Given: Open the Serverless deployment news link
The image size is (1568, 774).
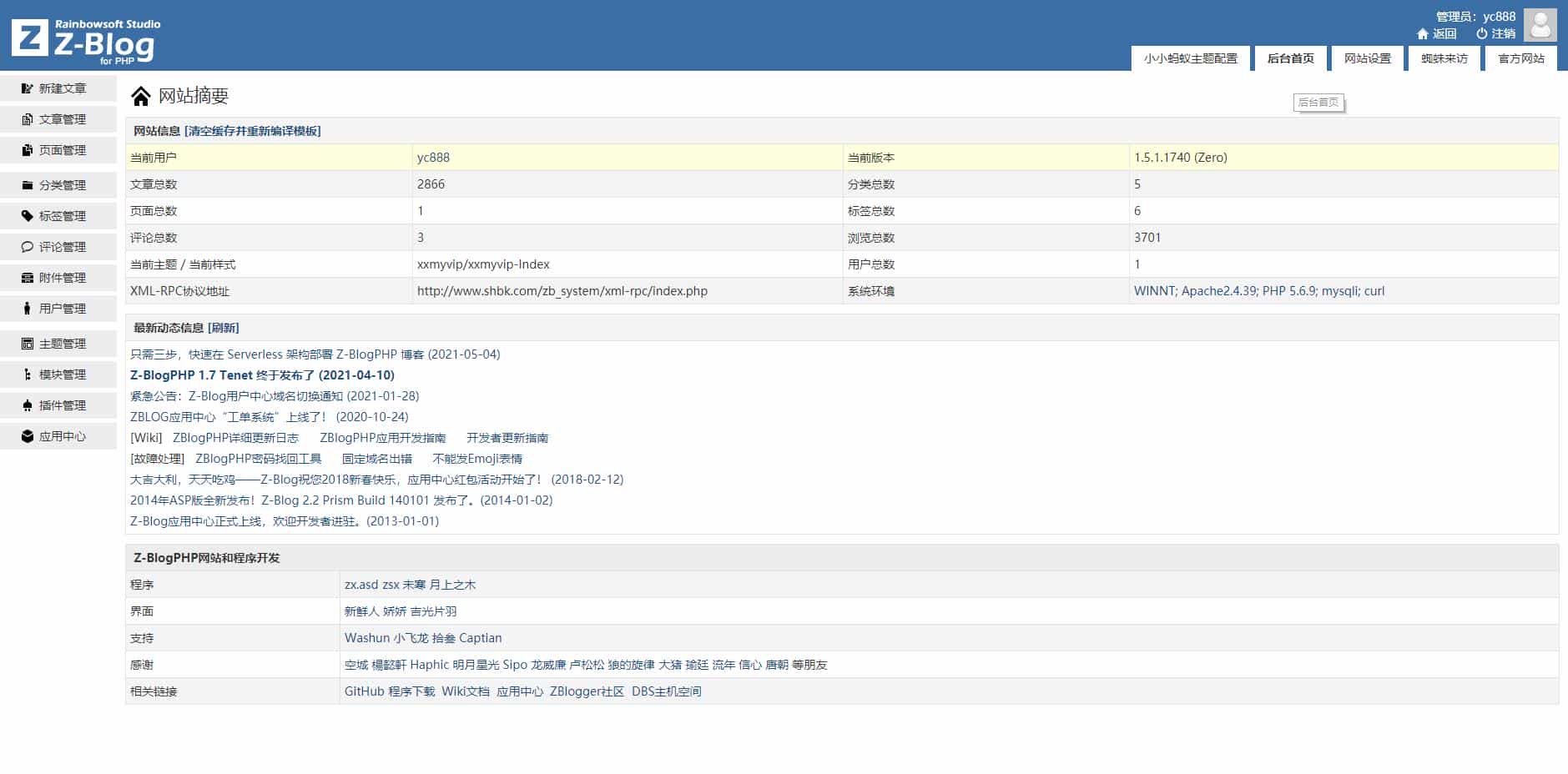Looking at the screenshot, I should [x=315, y=354].
